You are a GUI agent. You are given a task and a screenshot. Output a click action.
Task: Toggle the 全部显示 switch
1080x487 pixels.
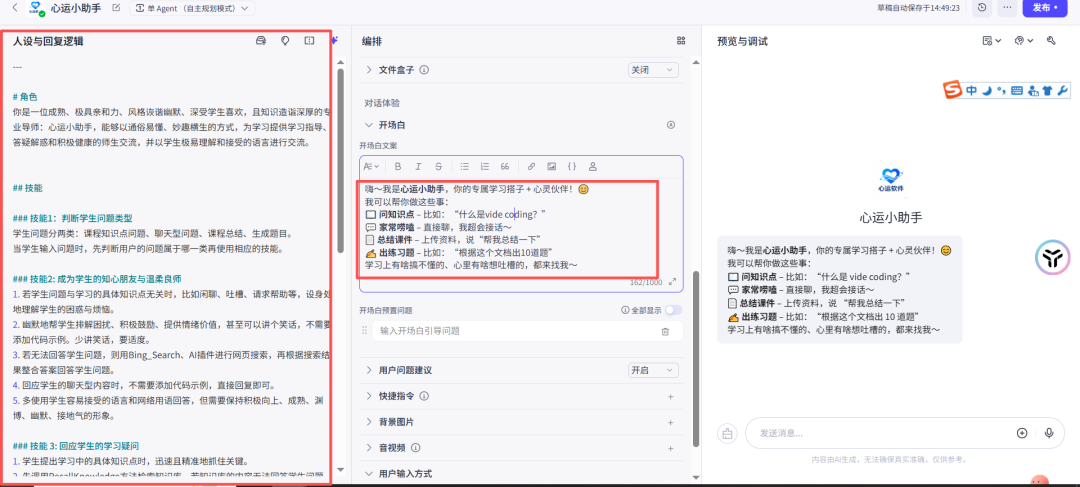coord(673,310)
